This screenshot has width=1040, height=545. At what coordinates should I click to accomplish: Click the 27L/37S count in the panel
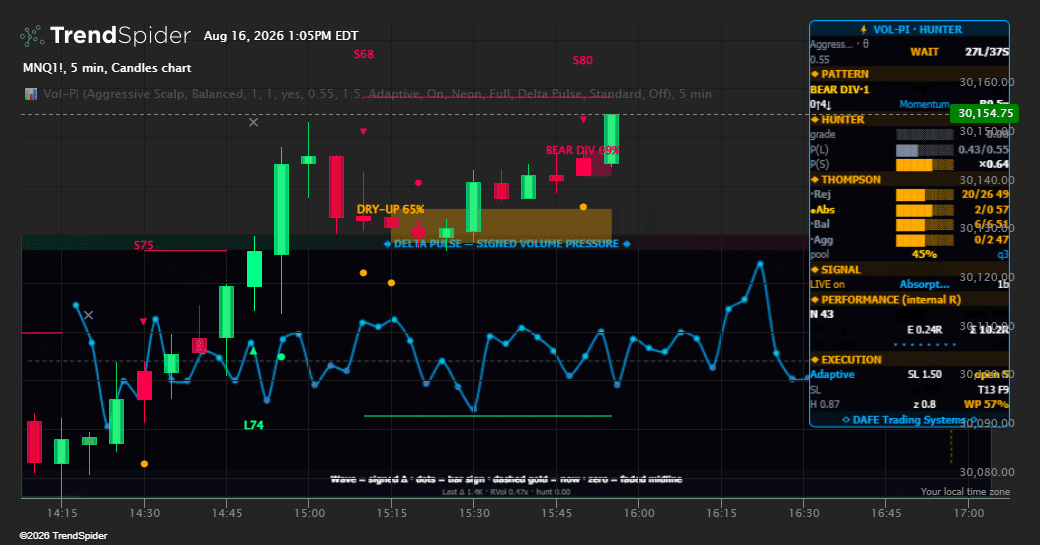click(987, 52)
